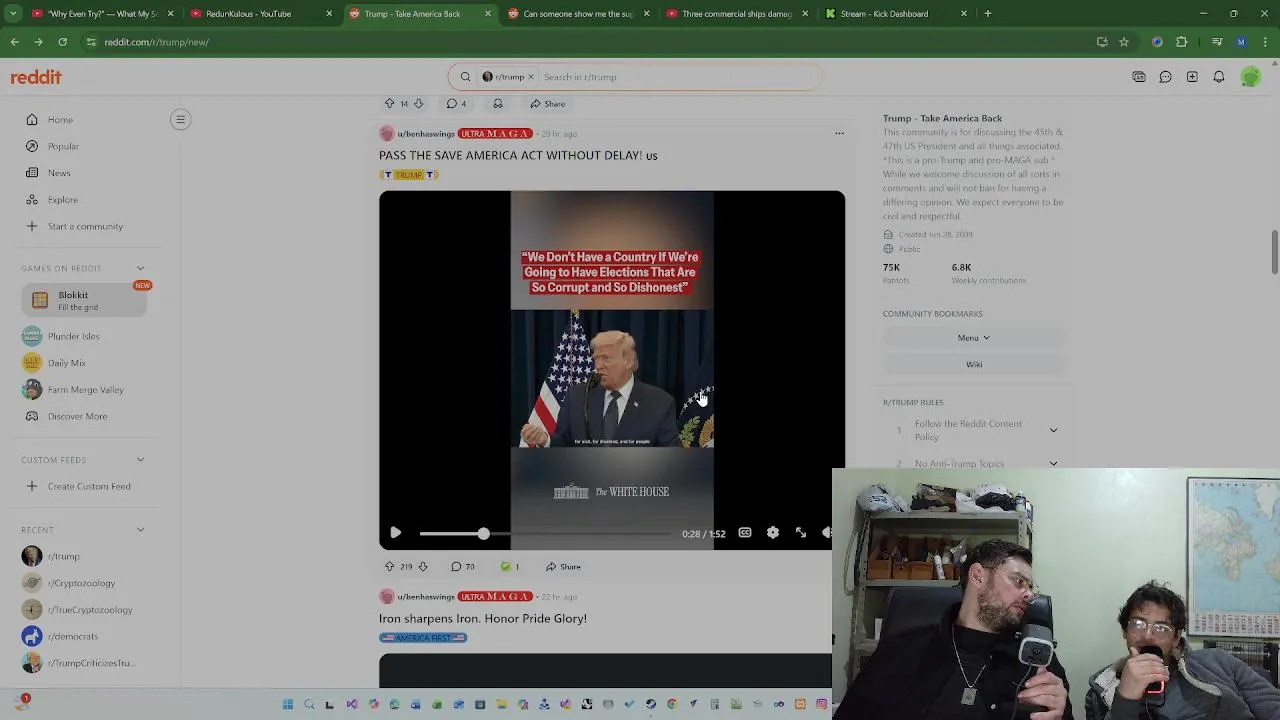Image resolution: width=1280 pixels, height=720 pixels.
Task: Open a new browser tab
Action: tap(988, 14)
